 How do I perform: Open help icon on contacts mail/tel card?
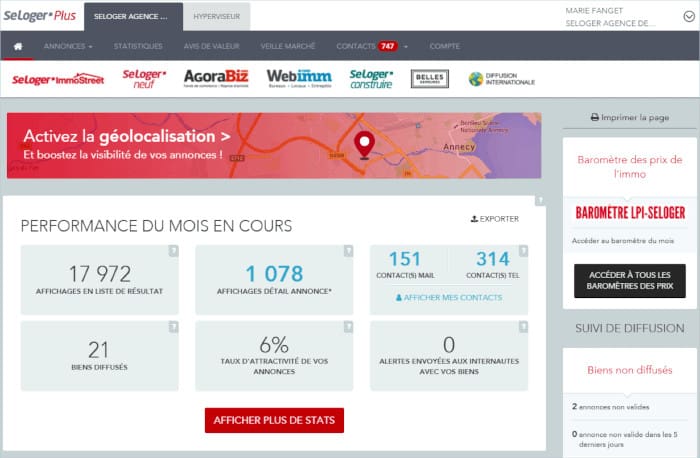(x=523, y=251)
